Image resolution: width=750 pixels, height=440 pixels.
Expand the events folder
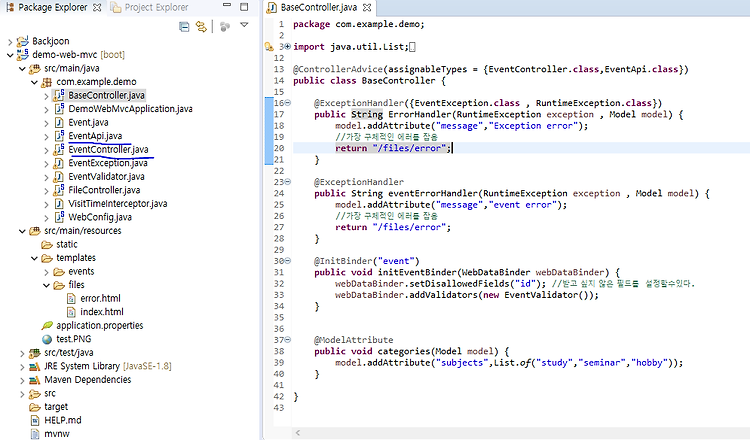46,272
